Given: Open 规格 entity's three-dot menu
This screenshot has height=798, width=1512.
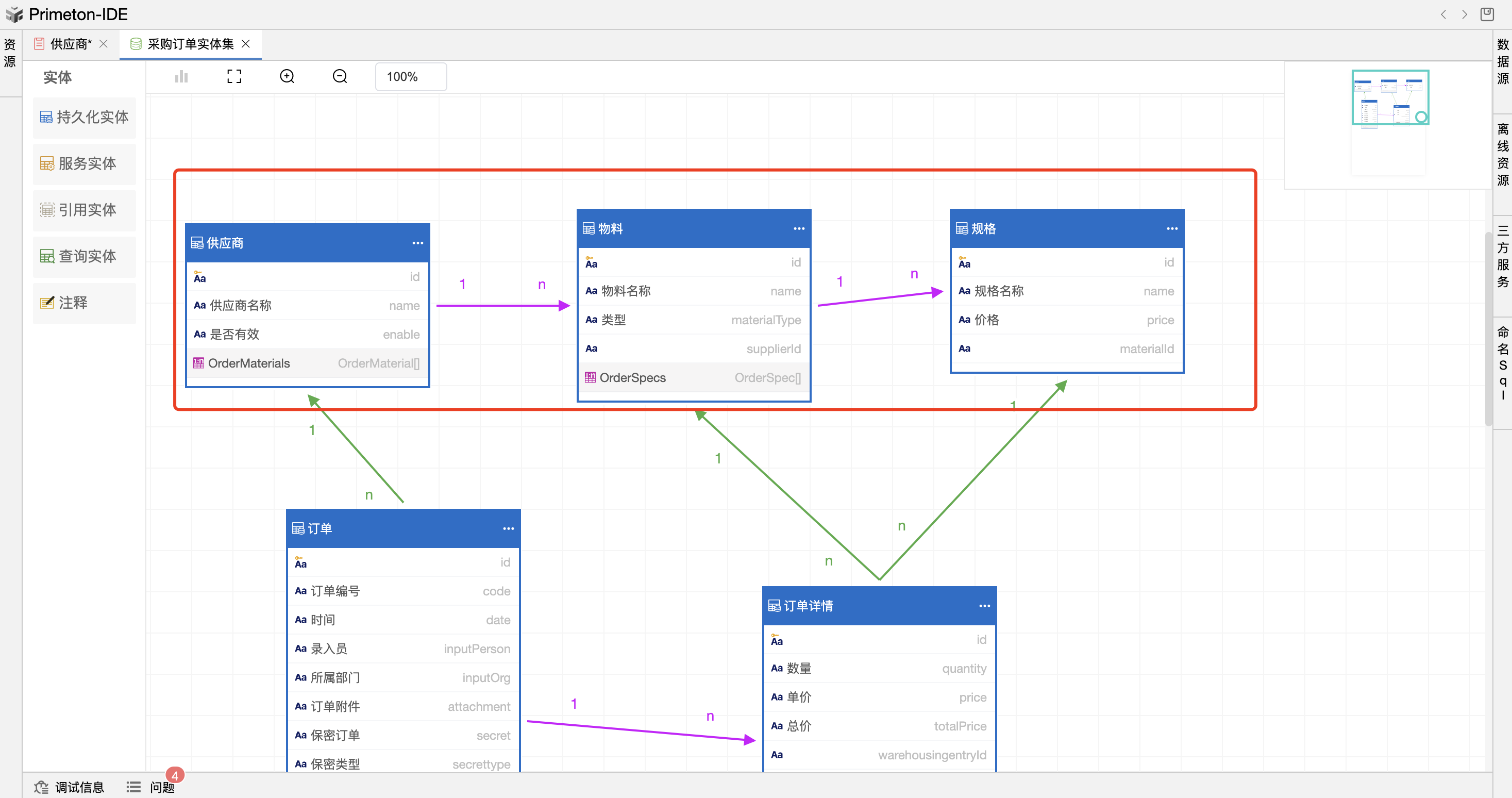Looking at the screenshot, I should click(1171, 228).
